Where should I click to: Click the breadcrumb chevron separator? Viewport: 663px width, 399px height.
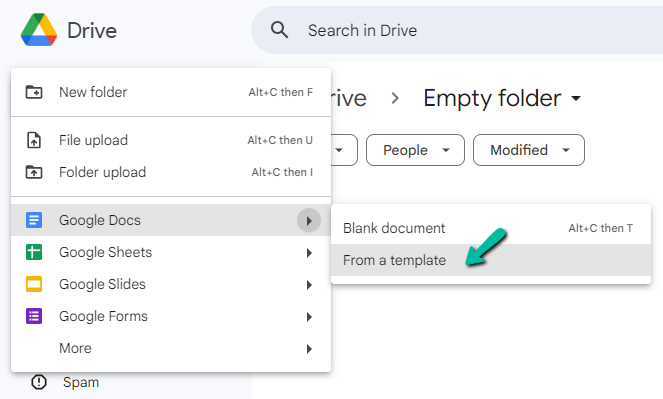(395, 98)
